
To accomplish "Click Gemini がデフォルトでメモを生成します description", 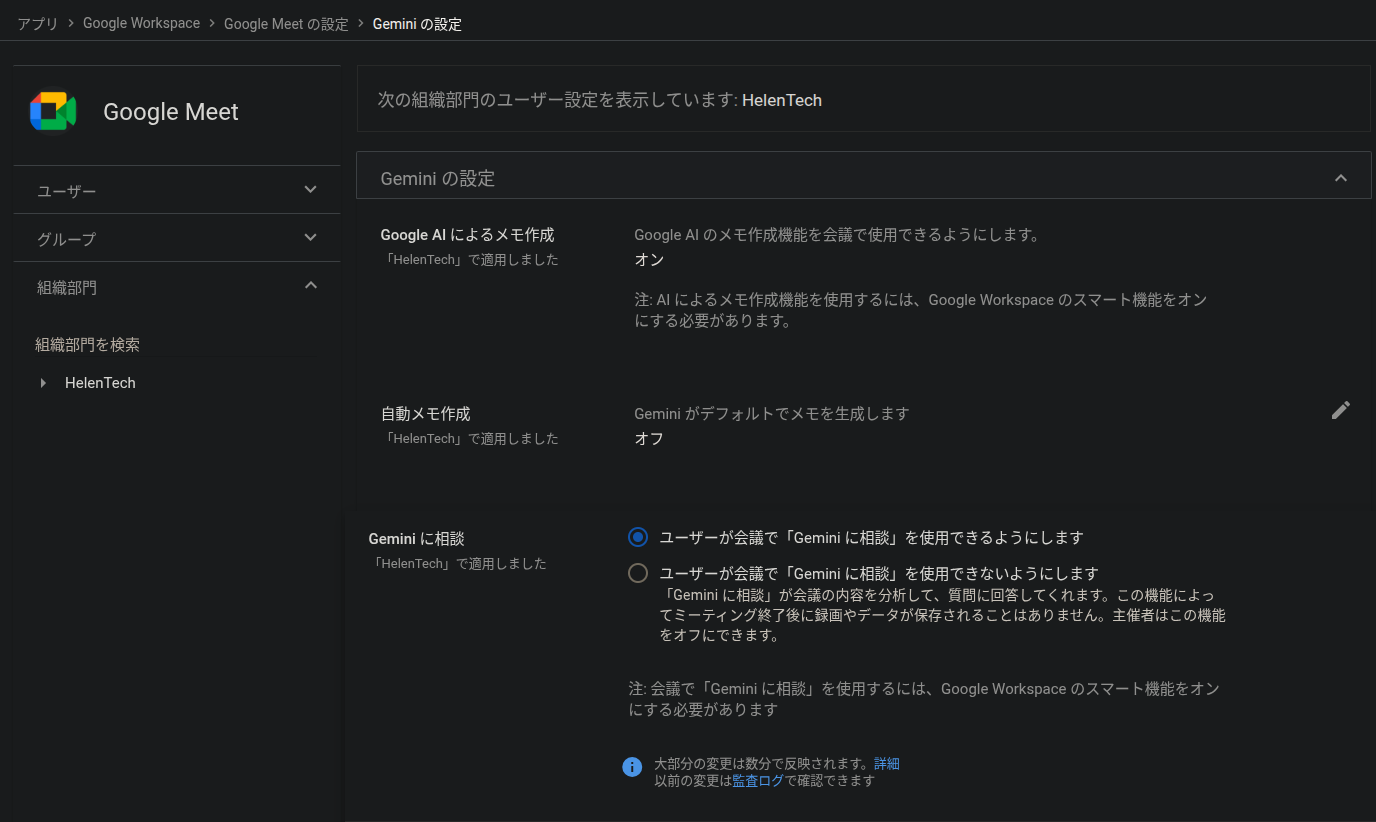I will pyautogui.click(x=772, y=413).
